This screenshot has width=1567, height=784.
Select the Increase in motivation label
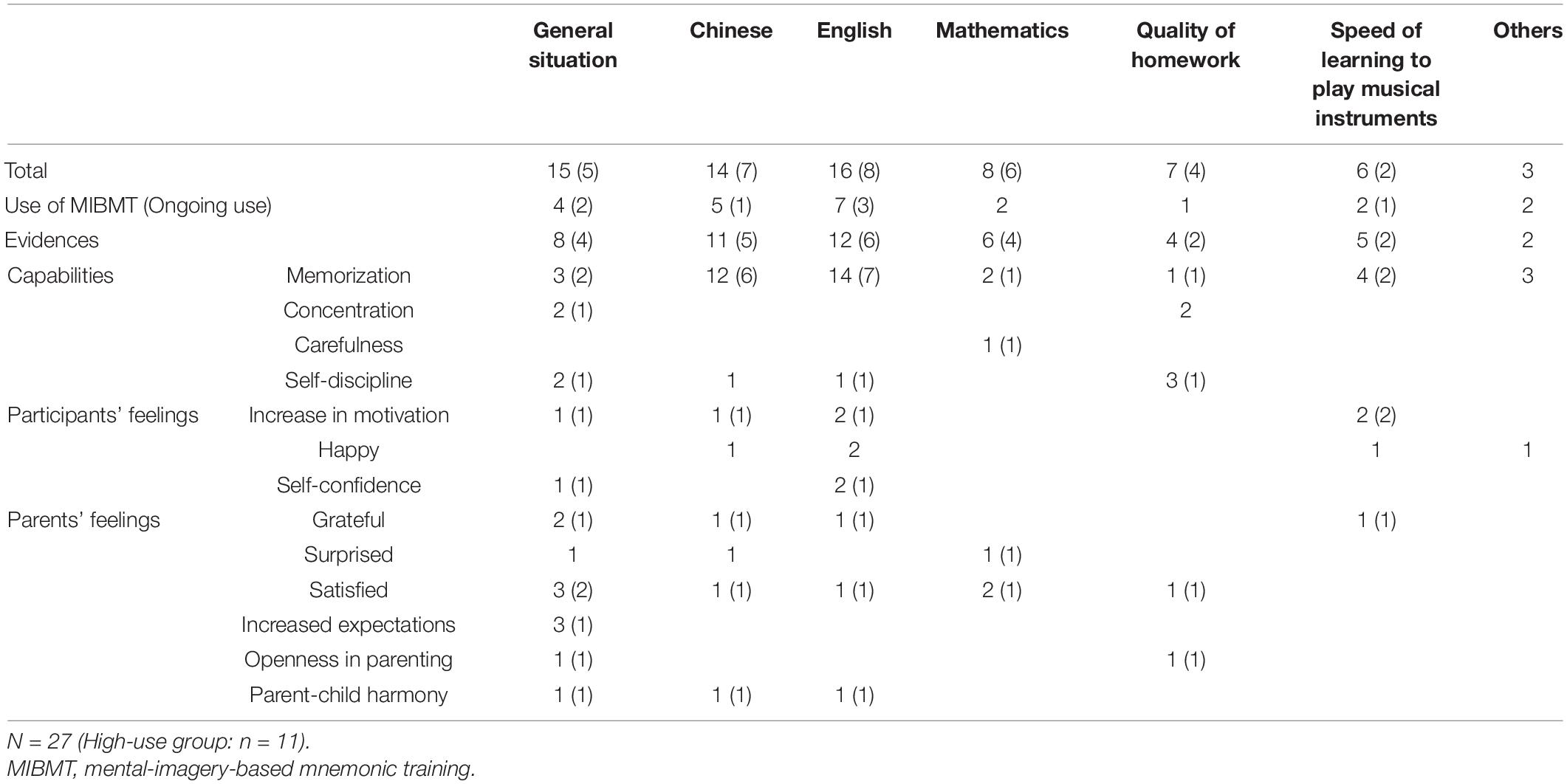349,415
